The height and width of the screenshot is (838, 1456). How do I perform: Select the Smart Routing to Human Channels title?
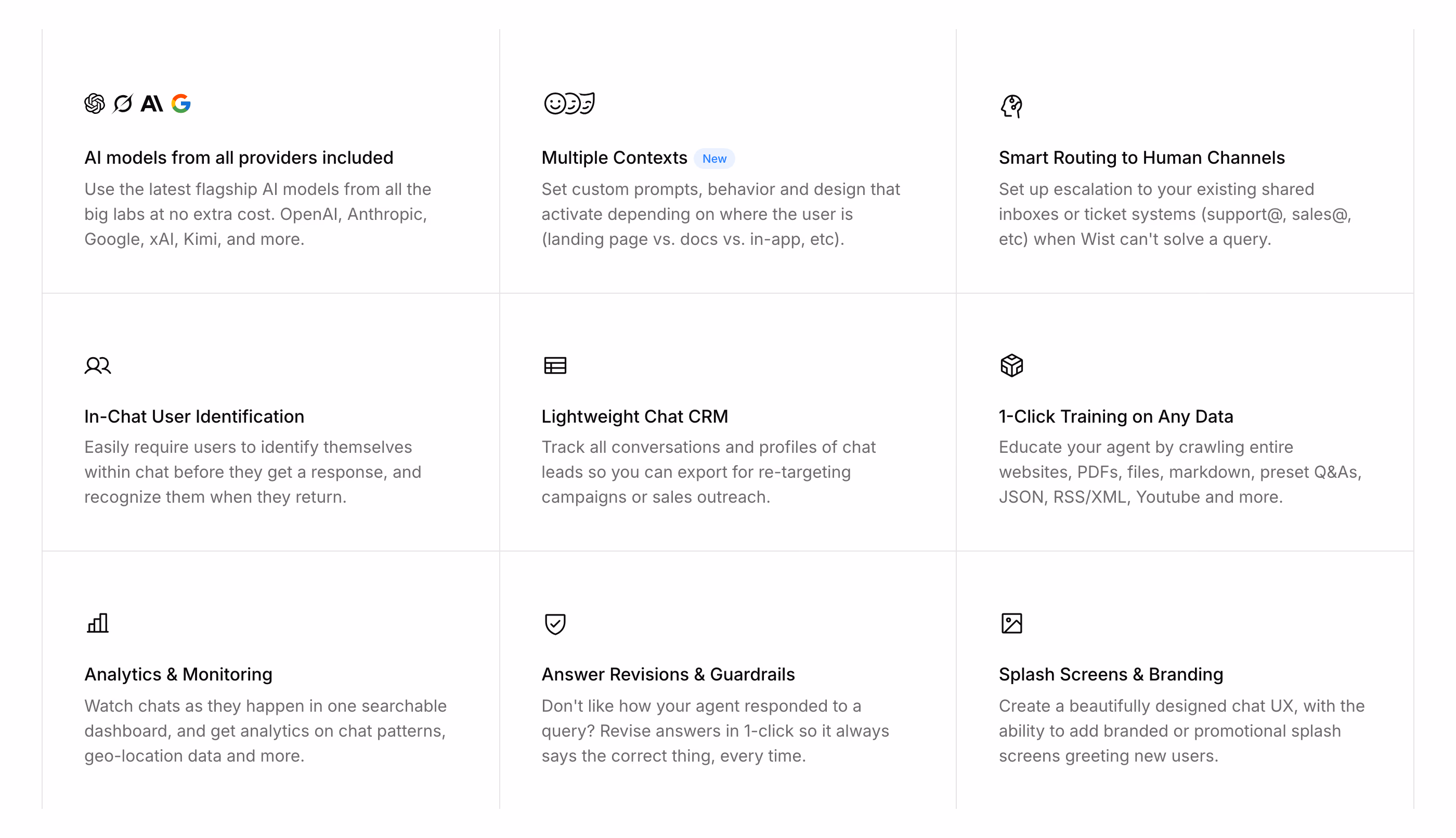1141,158
